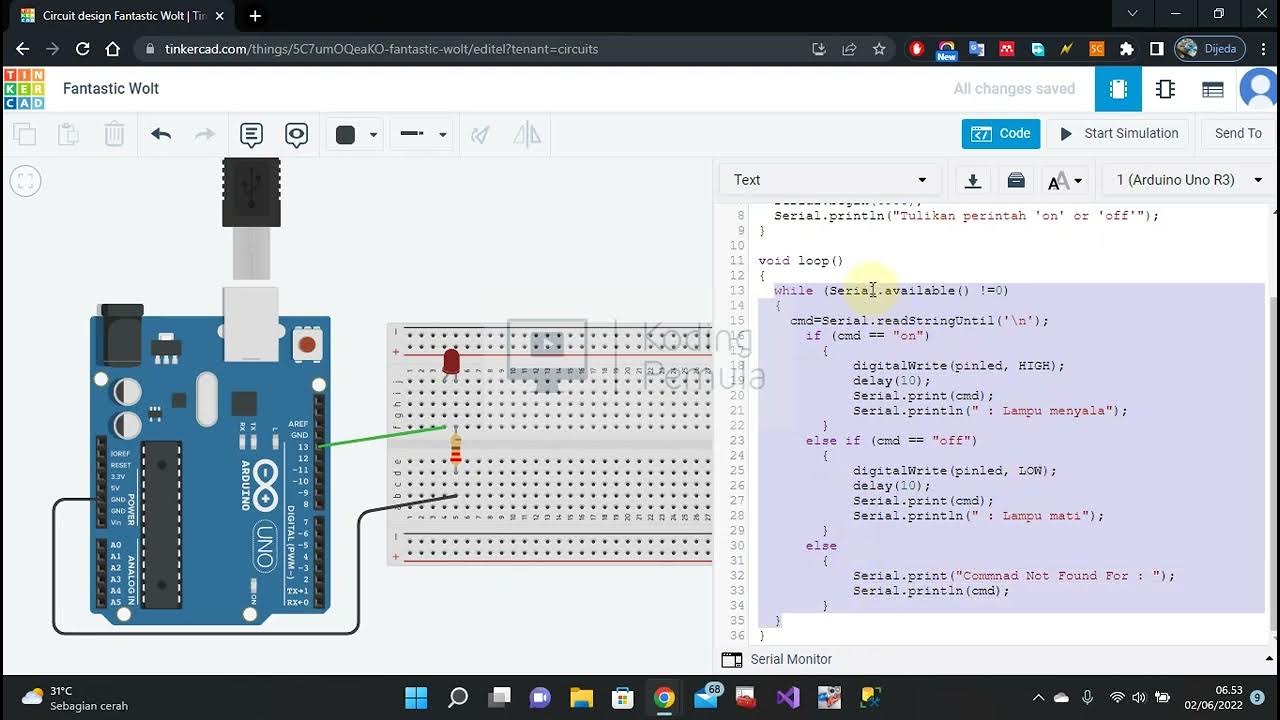The width and height of the screenshot is (1280, 720).
Task: Open File Explorer from taskbar
Action: (x=581, y=697)
